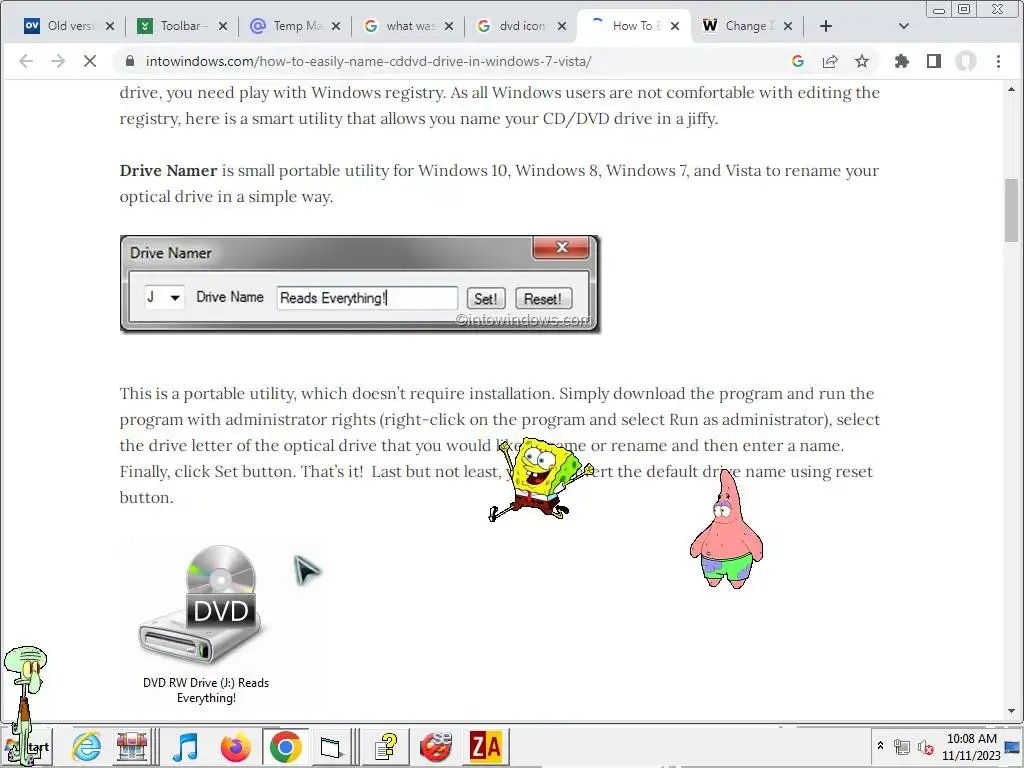Click the scrollbar up arrow
The width and height of the screenshot is (1024, 768).
coord(1011,89)
